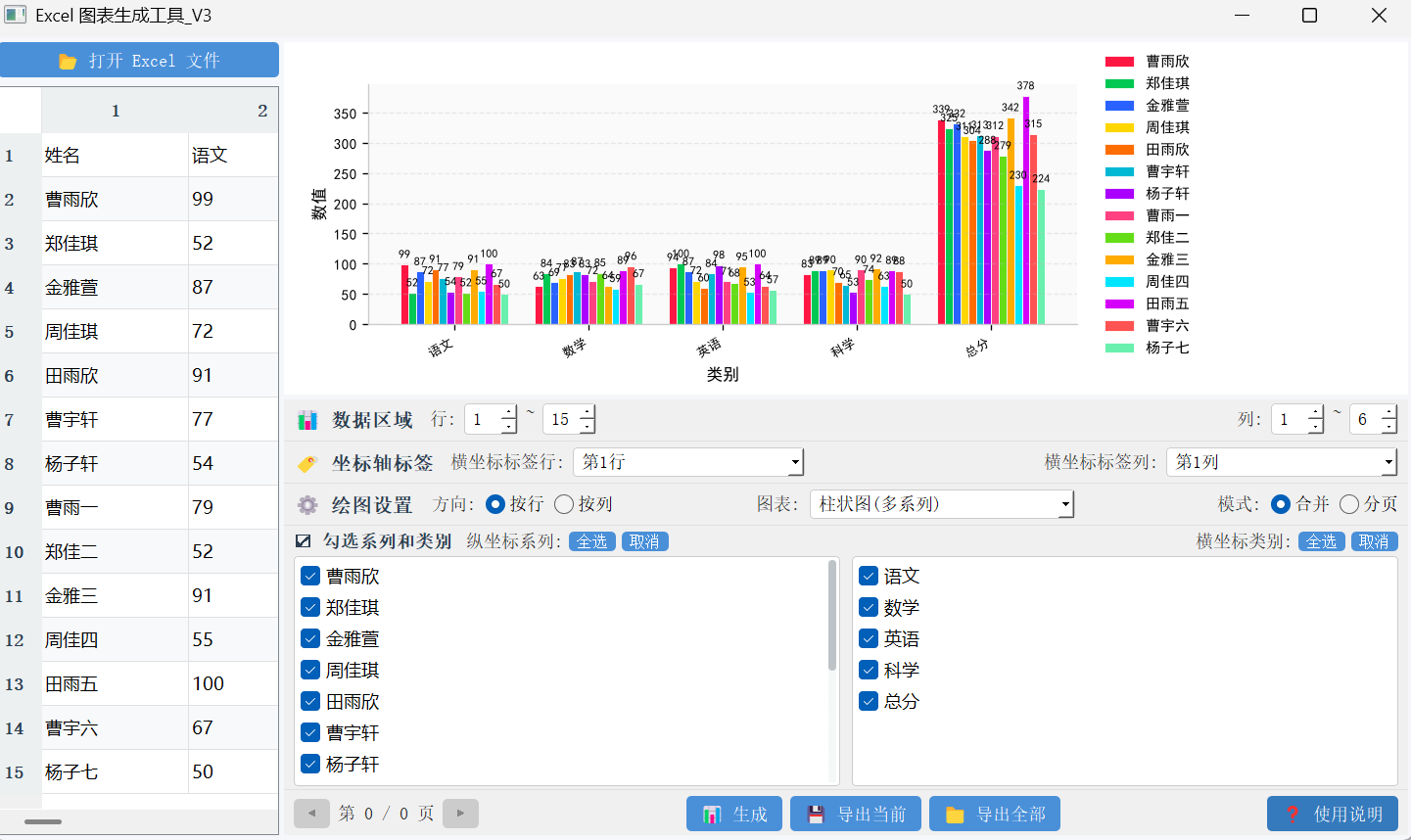Image resolution: width=1411 pixels, height=840 pixels.
Task: Click 全选 for 纵坐标系列
Action: click(x=592, y=541)
